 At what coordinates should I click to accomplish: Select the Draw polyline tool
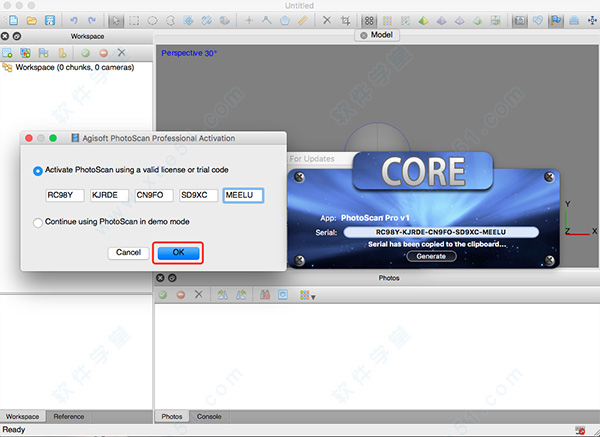click(x=267, y=20)
